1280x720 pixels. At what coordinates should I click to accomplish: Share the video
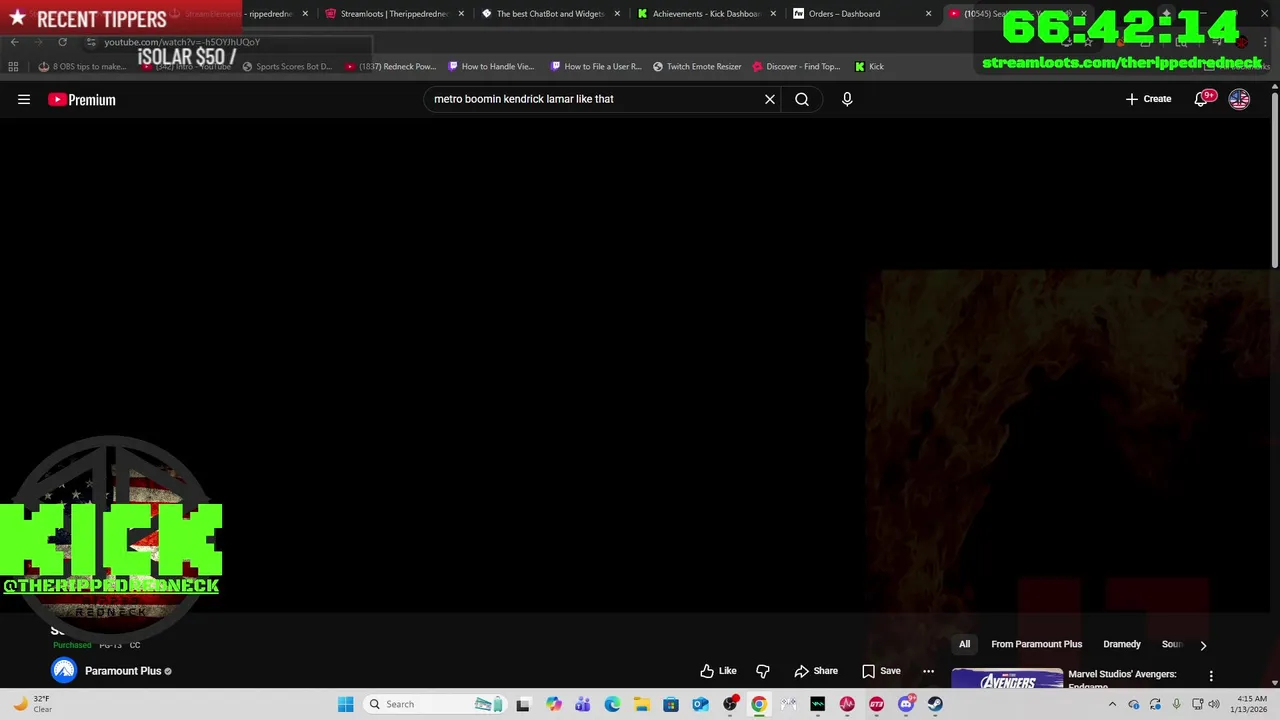pos(816,671)
